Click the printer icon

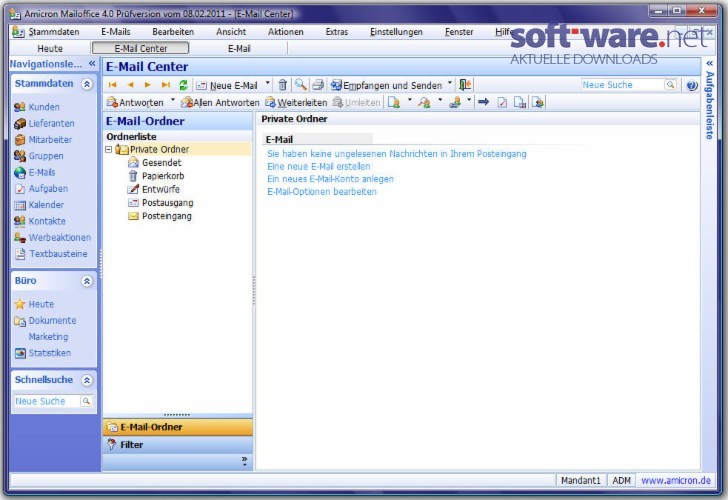click(x=318, y=85)
